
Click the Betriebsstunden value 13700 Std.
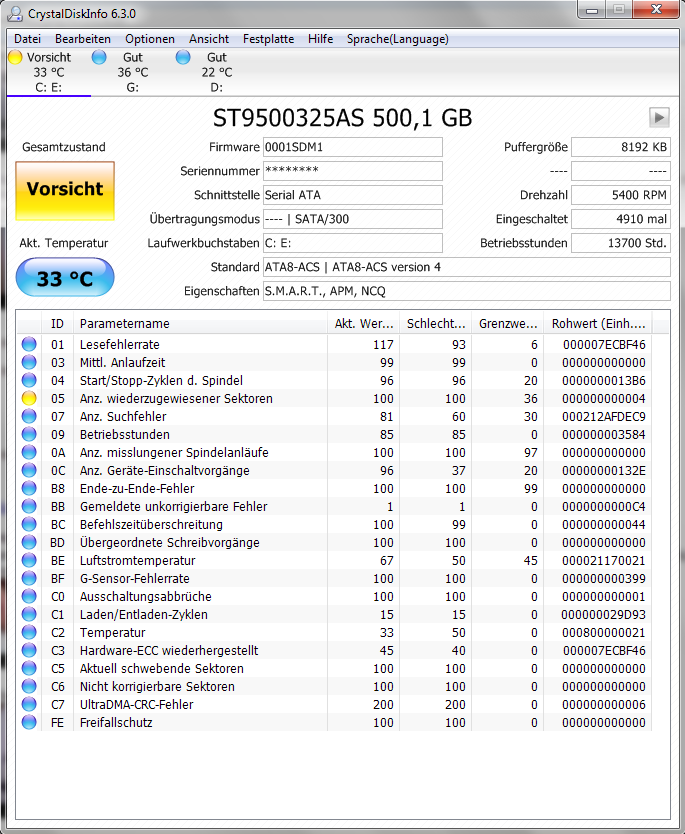621,243
